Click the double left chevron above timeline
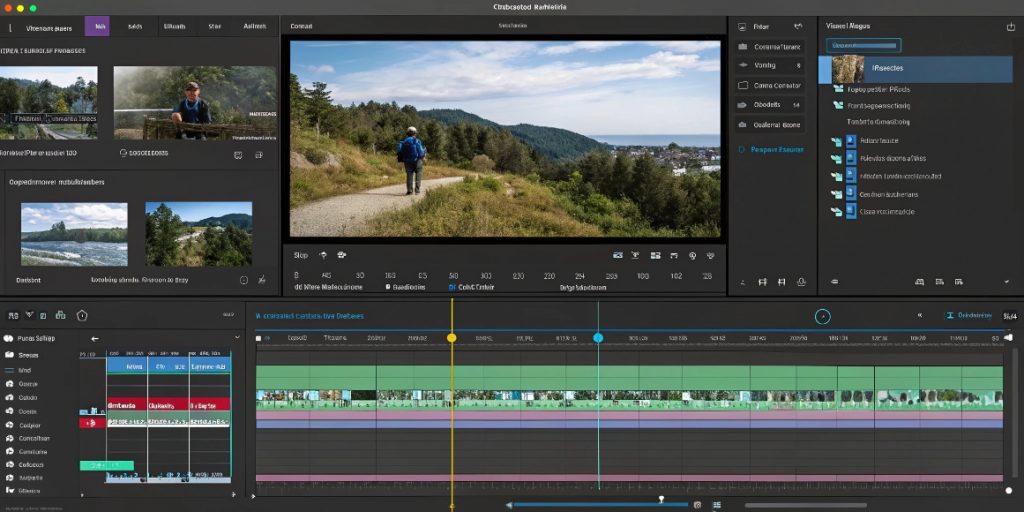1024x512 pixels. click(x=920, y=315)
